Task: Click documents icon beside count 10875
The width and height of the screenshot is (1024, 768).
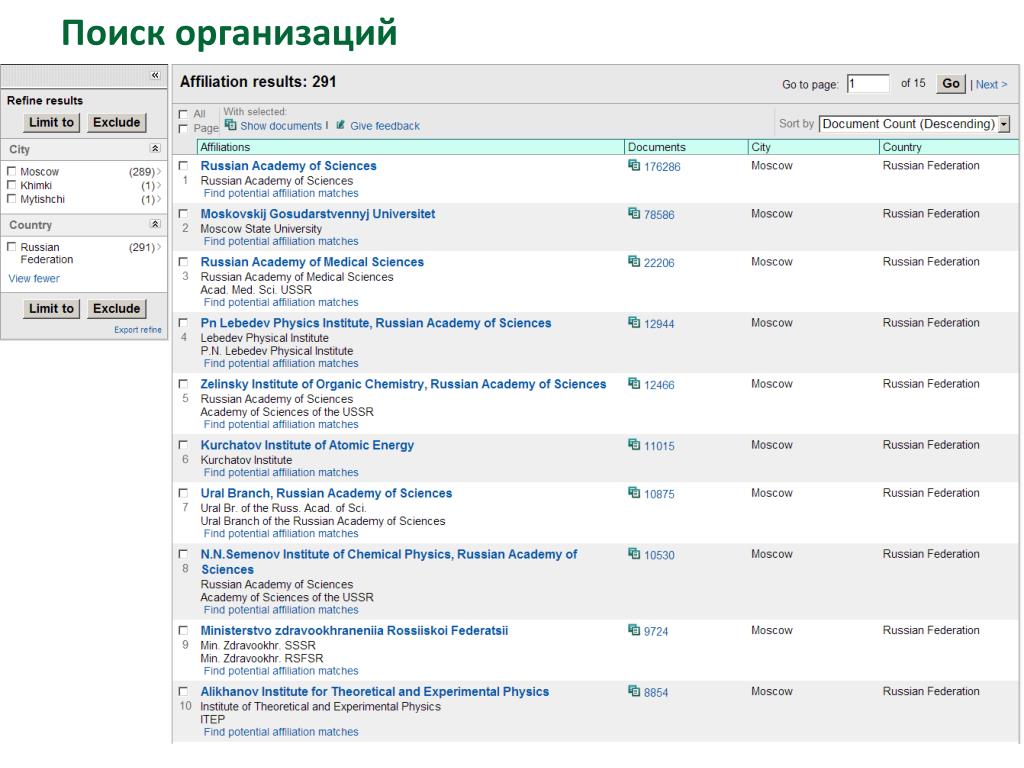Action: click(x=634, y=493)
